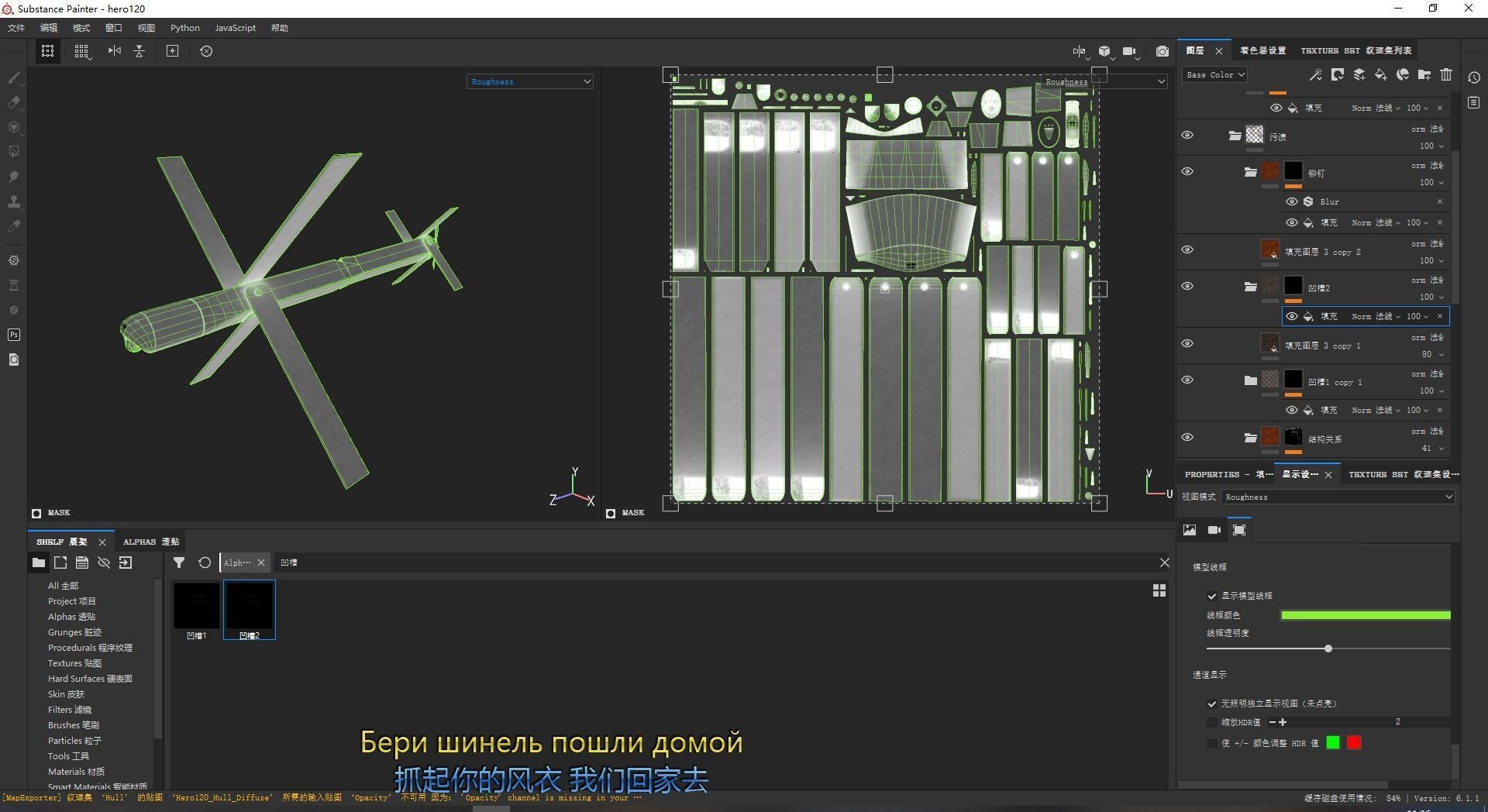This screenshot has height=812, width=1488.
Task: Select the Material Picker eyedropper tool
Action: (13, 226)
